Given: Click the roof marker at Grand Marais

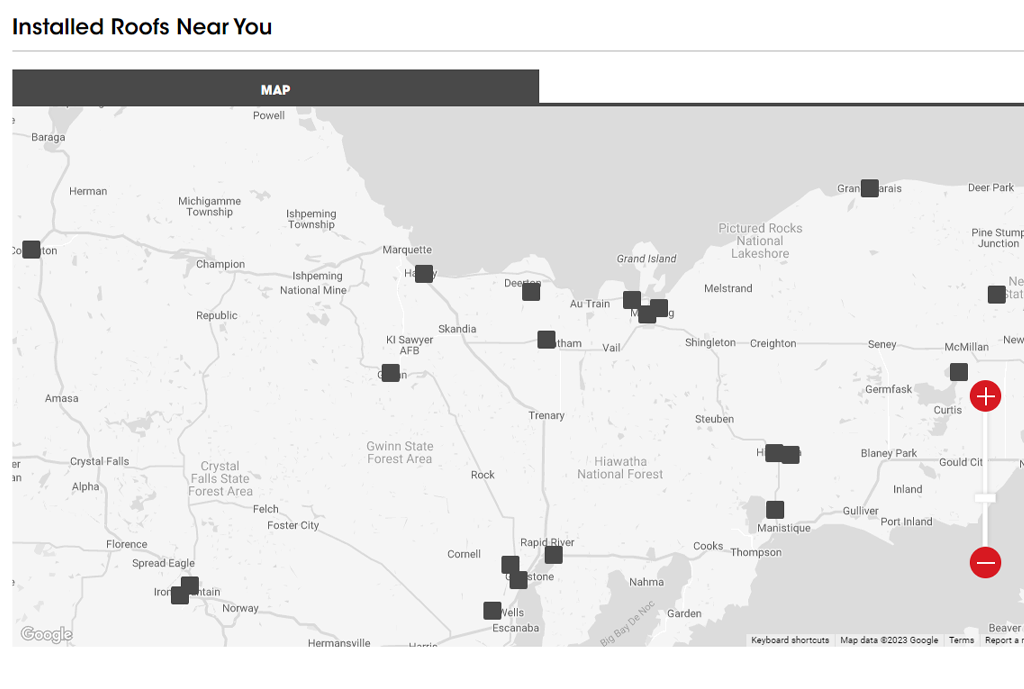Looking at the screenshot, I should point(870,188).
